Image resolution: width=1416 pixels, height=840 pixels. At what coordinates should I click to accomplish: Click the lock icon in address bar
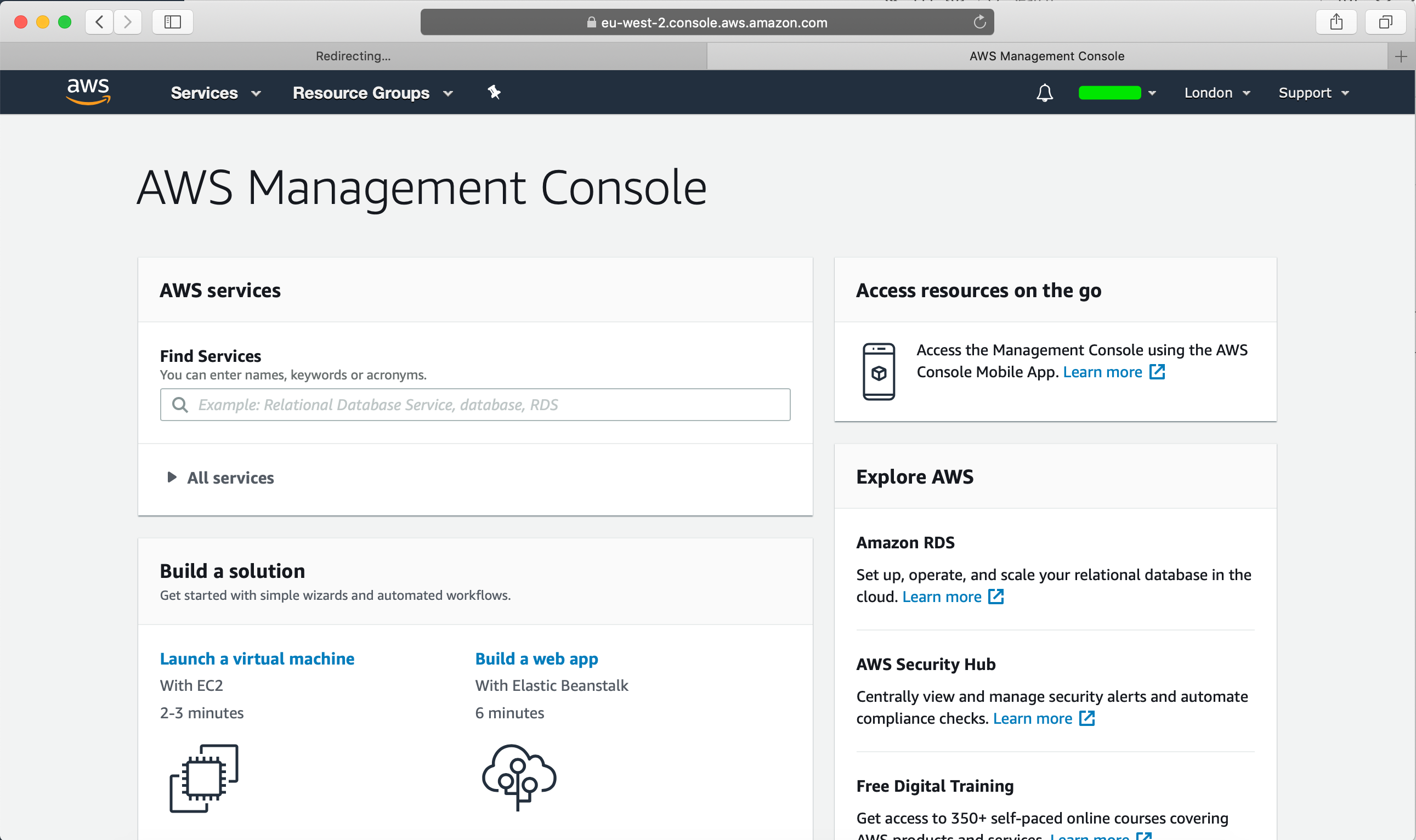click(x=591, y=22)
